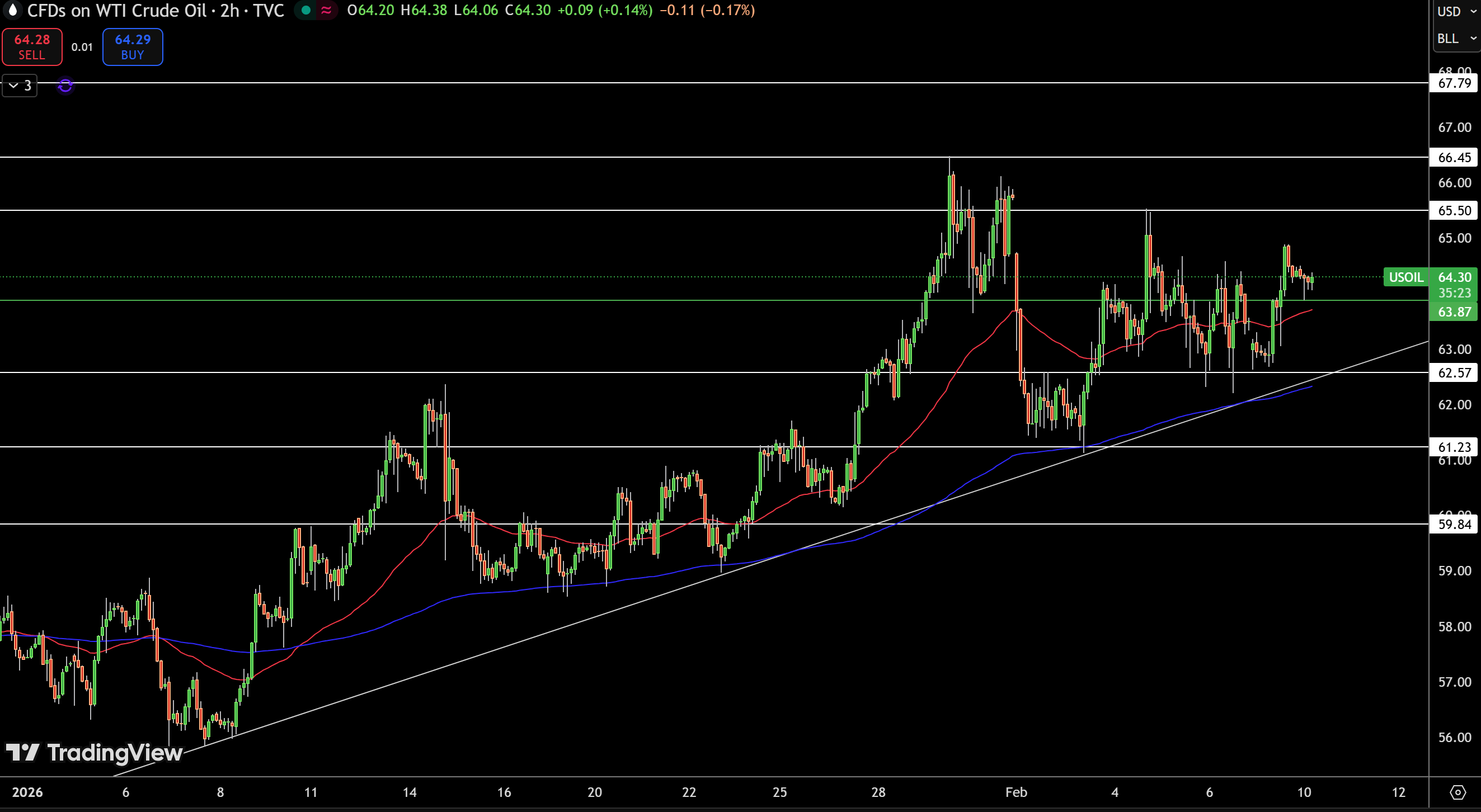
Task: Click the 62.00 price axis label
Action: coord(1455,404)
